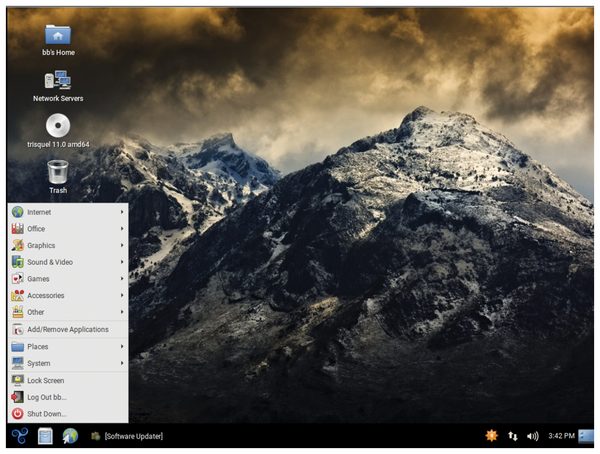This screenshot has height=454, width=600.
Task: Click the Office category menu icon
Action: click(x=18, y=229)
